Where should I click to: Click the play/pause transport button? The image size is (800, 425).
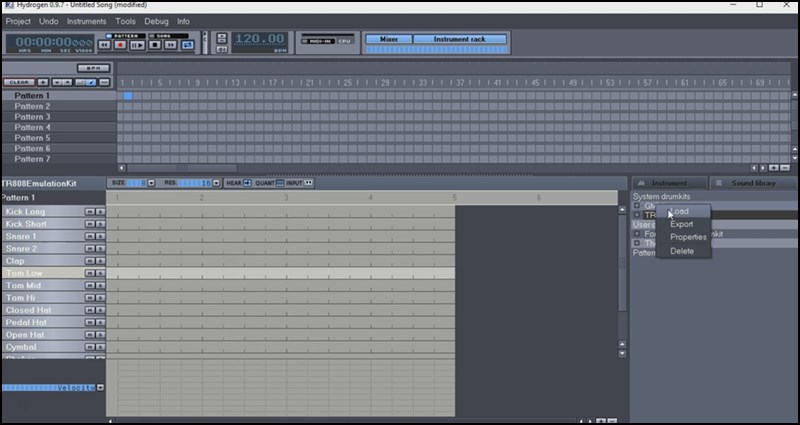tap(138, 45)
